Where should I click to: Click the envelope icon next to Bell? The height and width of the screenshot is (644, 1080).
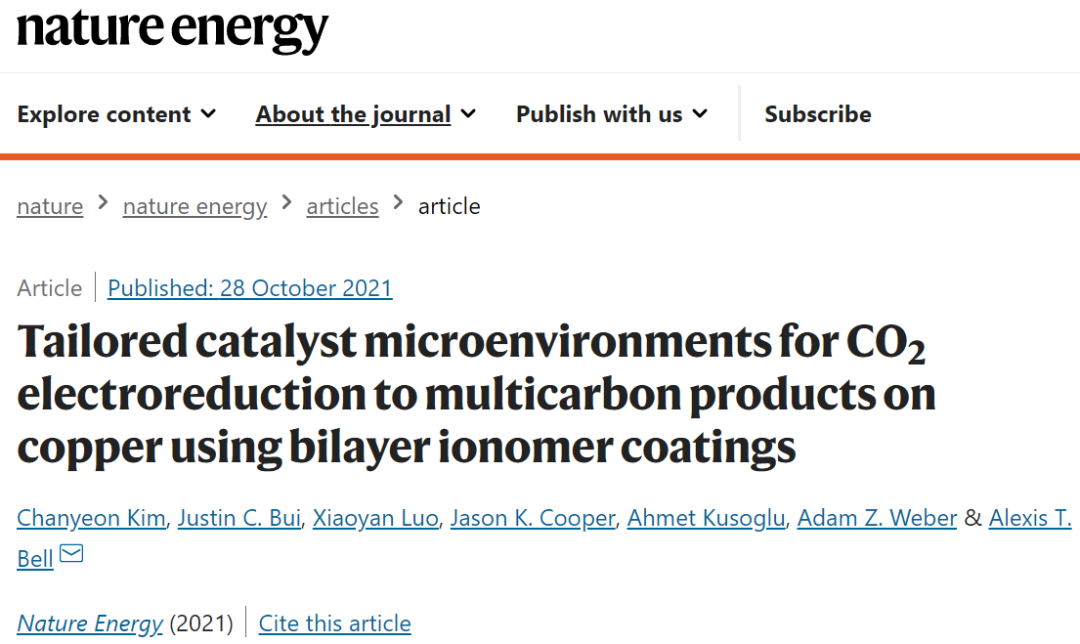pos(72,553)
